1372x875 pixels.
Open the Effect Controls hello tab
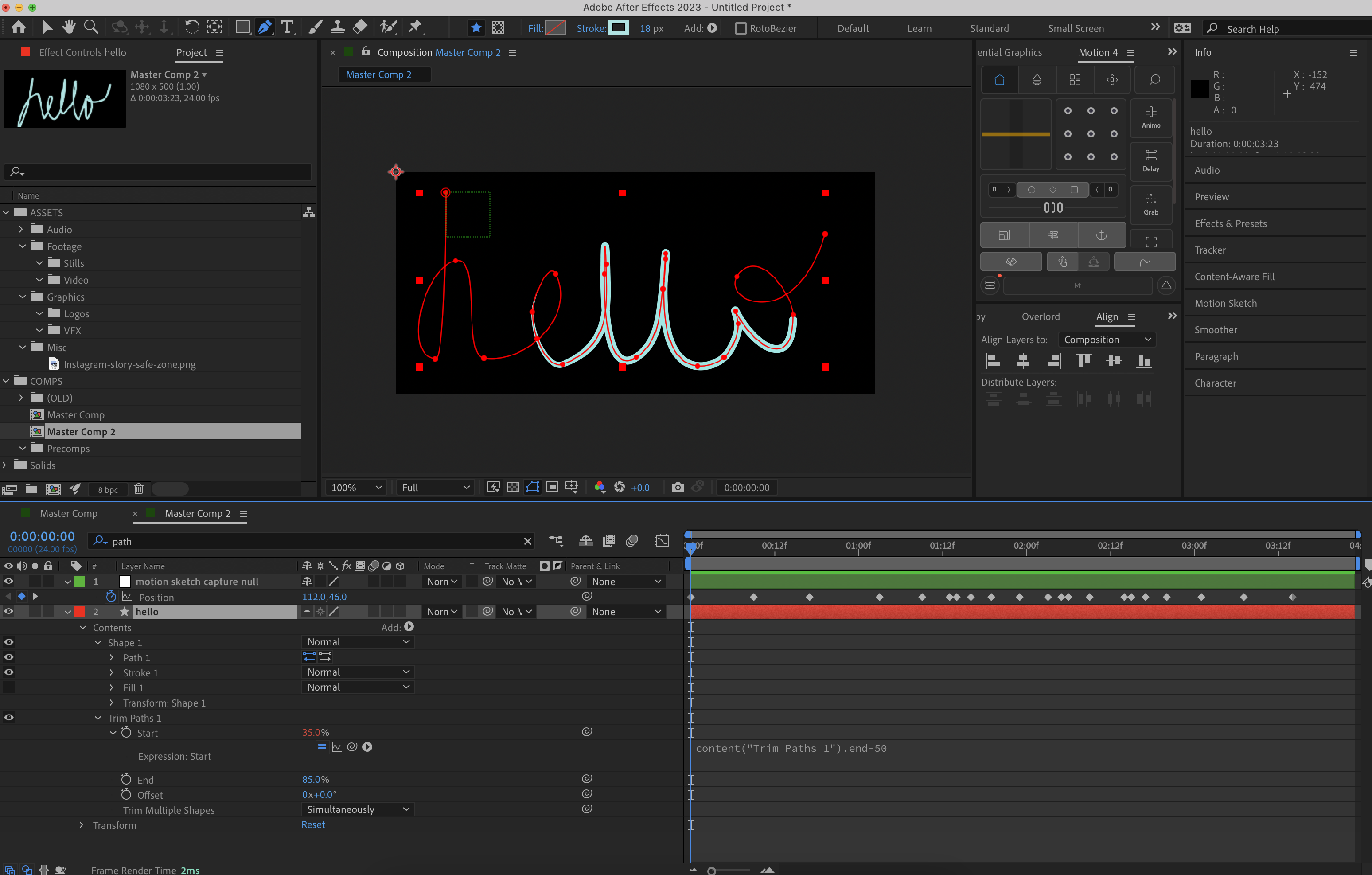[82, 52]
